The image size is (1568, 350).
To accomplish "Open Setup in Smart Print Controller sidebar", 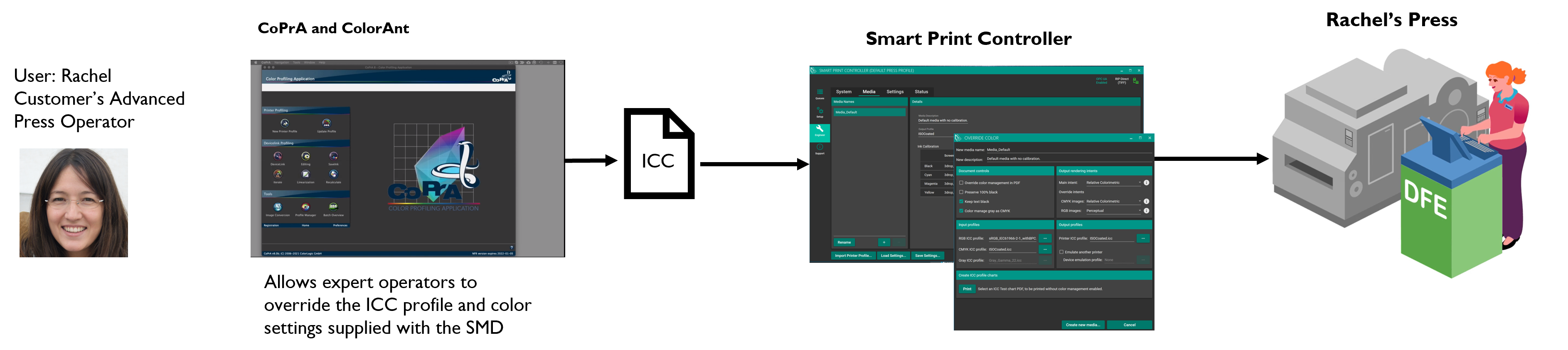I will [x=820, y=112].
